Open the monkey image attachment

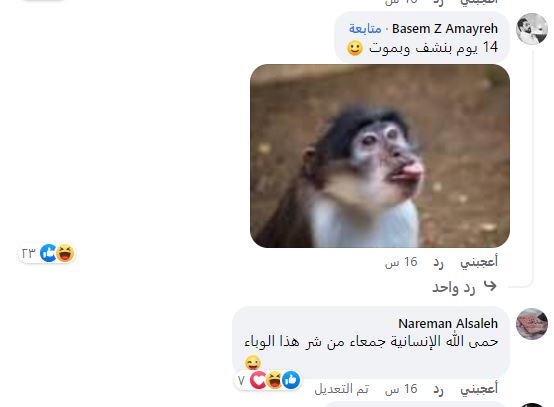pos(380,156)
